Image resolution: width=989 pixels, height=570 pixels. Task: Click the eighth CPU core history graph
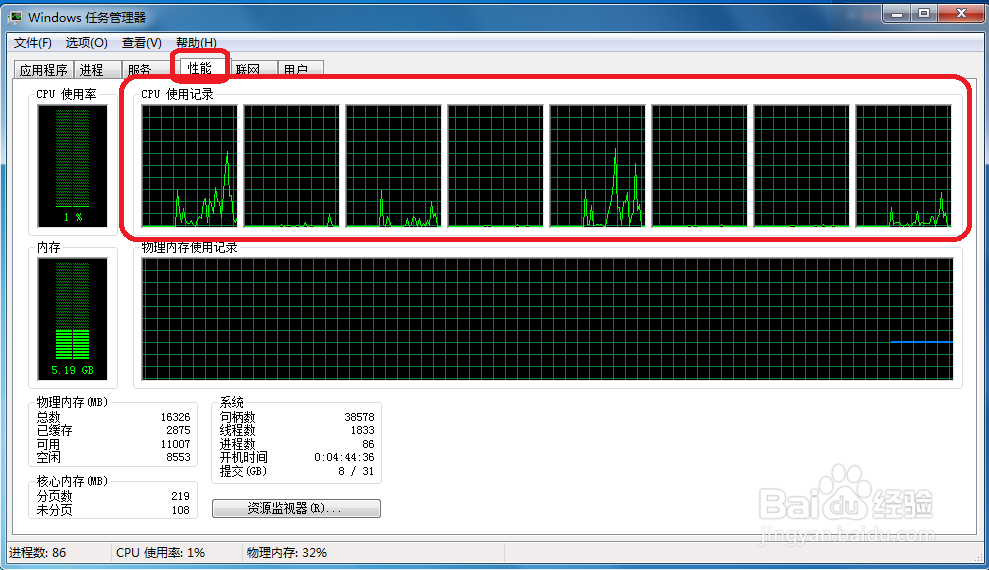903,166
